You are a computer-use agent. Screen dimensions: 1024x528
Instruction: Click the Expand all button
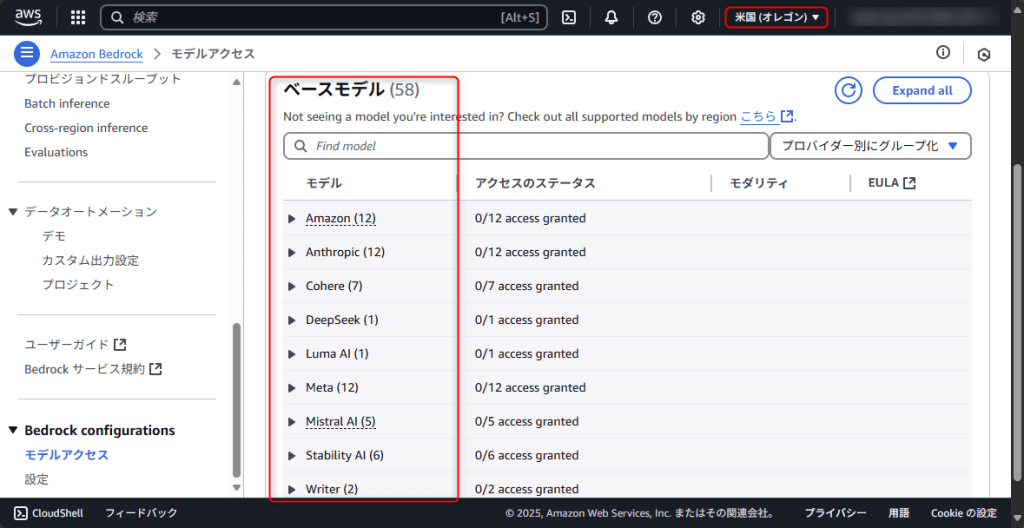coord(922,90)
